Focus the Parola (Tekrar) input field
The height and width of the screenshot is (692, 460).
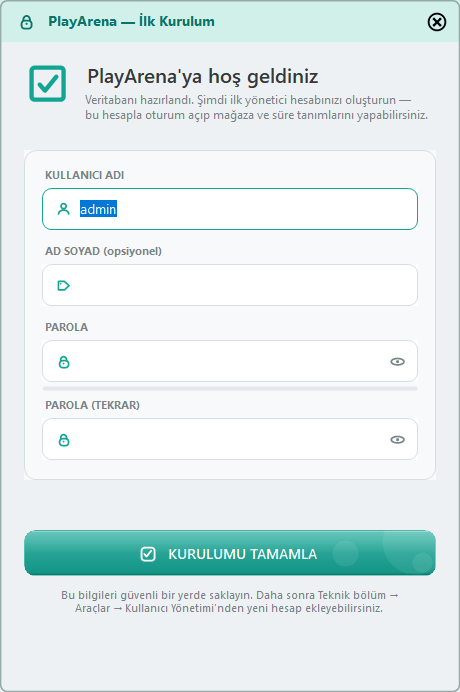tap(230, 439)
